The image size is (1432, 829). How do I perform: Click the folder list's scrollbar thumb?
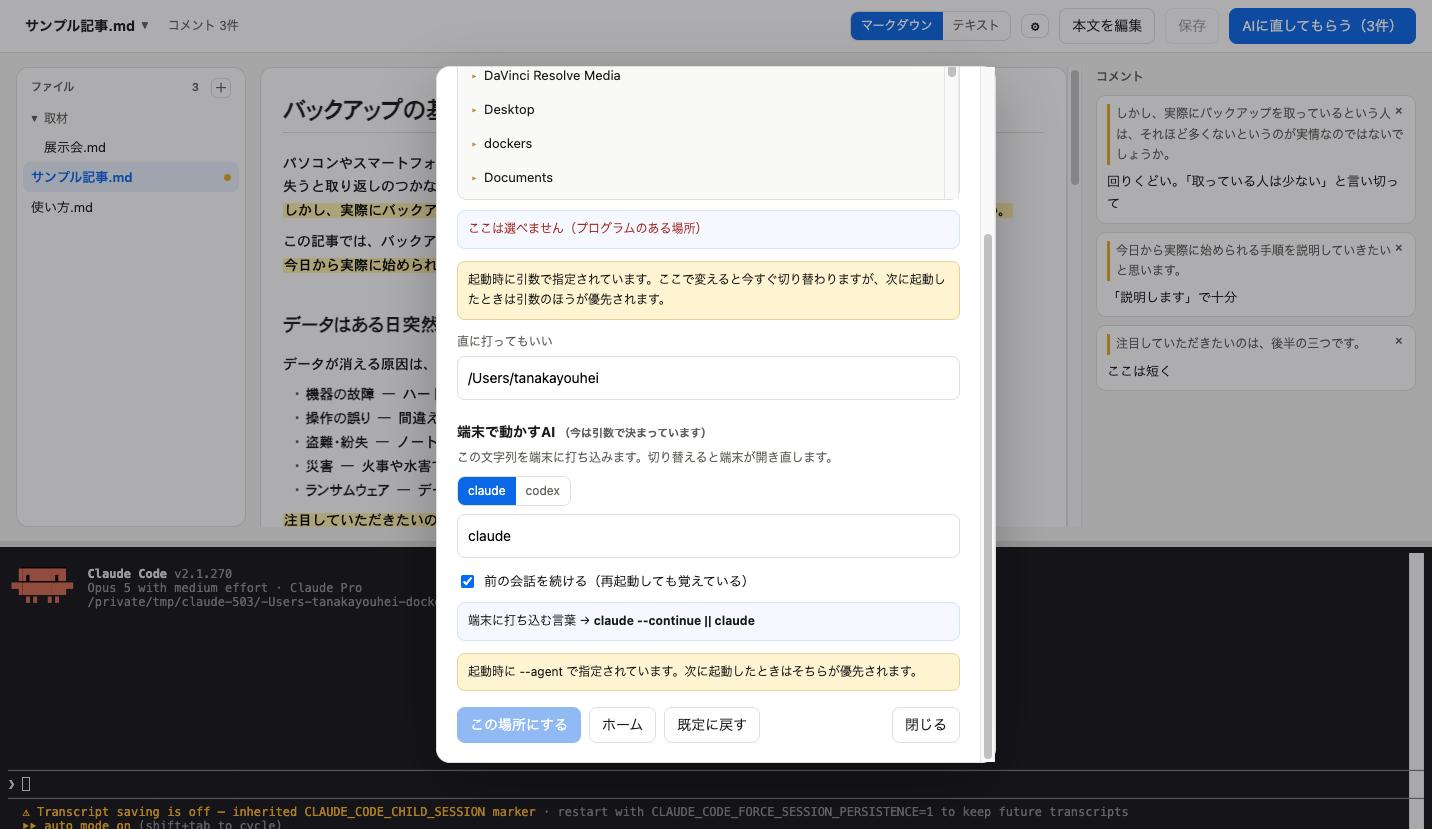pos(952,72)
